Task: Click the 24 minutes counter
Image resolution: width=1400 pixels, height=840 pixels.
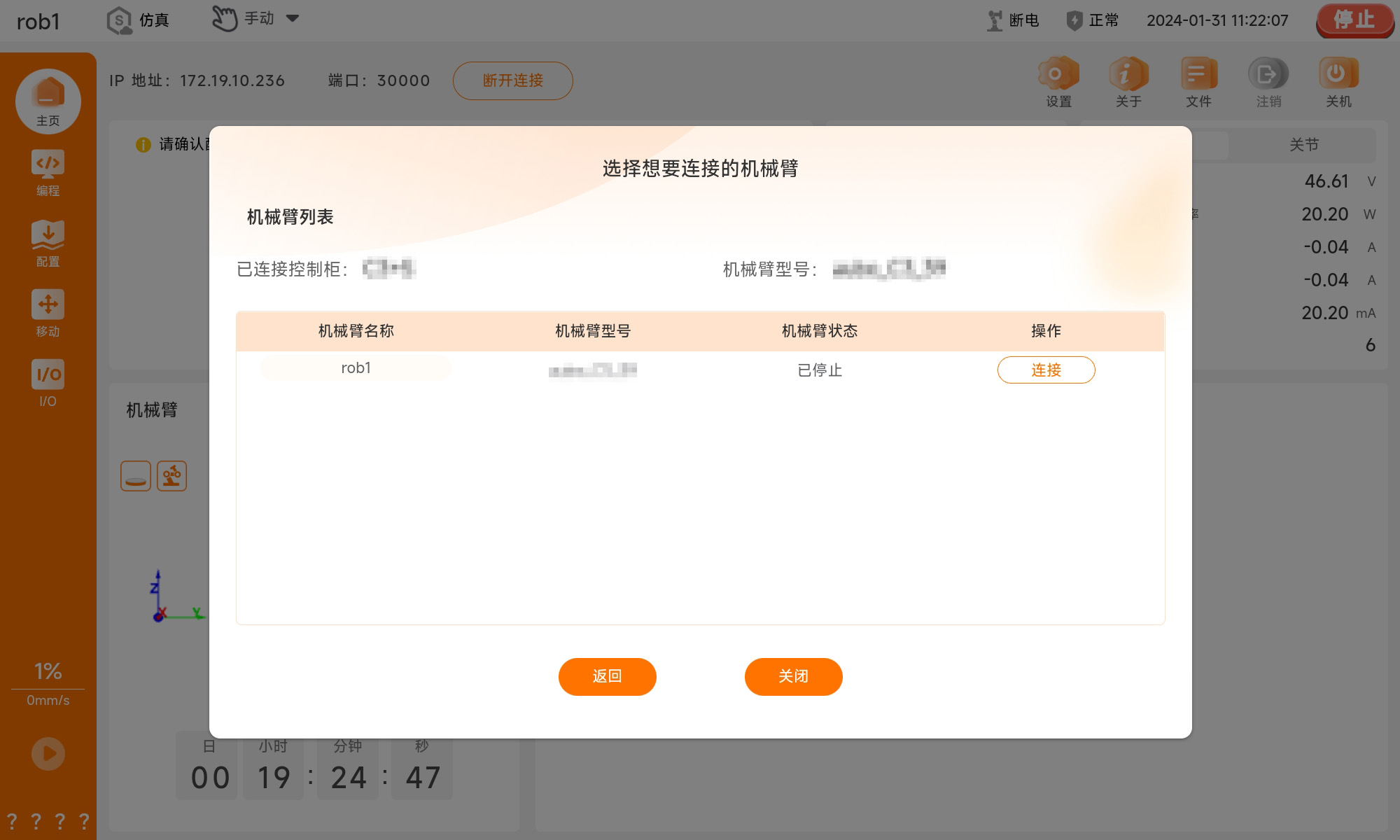Action: (348, 778)
